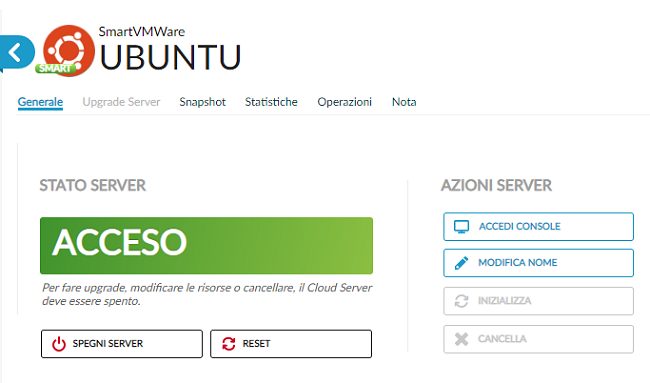Open console via Accedi Console button
The height and width of the screenshot is (383, 650).
(x=538, y=227)
